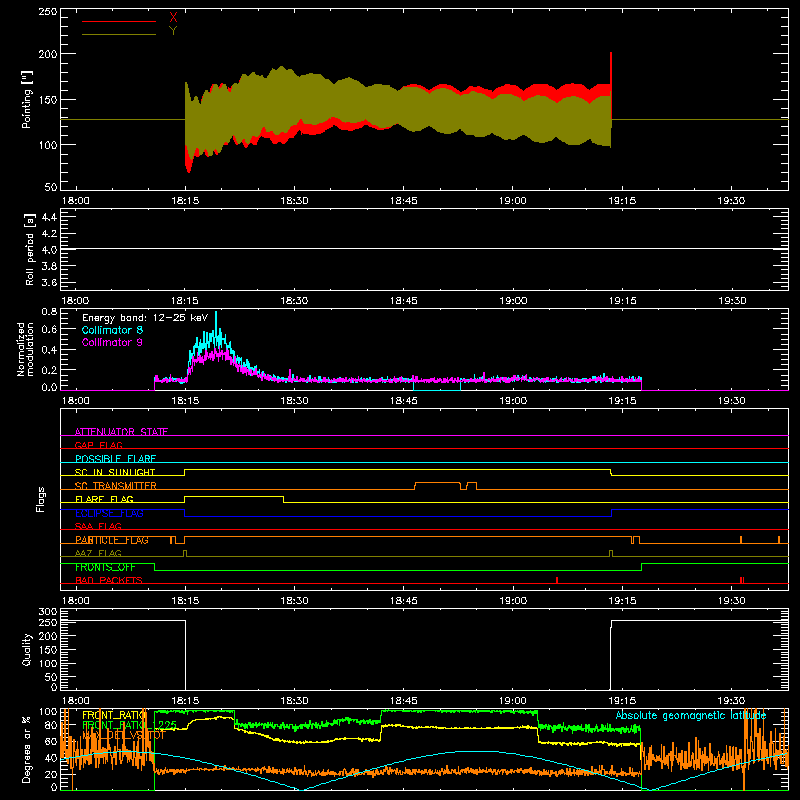Click the 300 tick on Quality axis
This screenshot has width=800, height=800.
(47, 612)
